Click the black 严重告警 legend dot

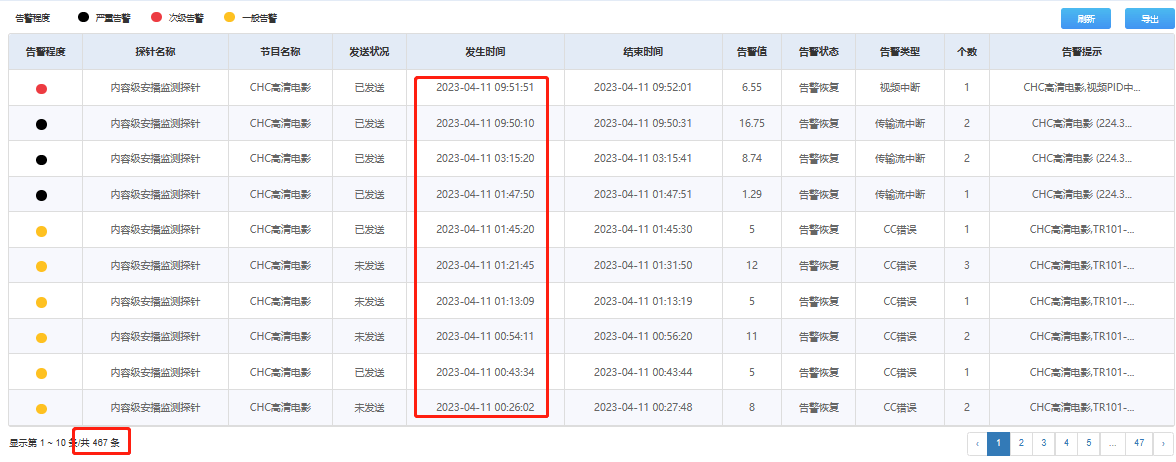(x=83, y=18)
